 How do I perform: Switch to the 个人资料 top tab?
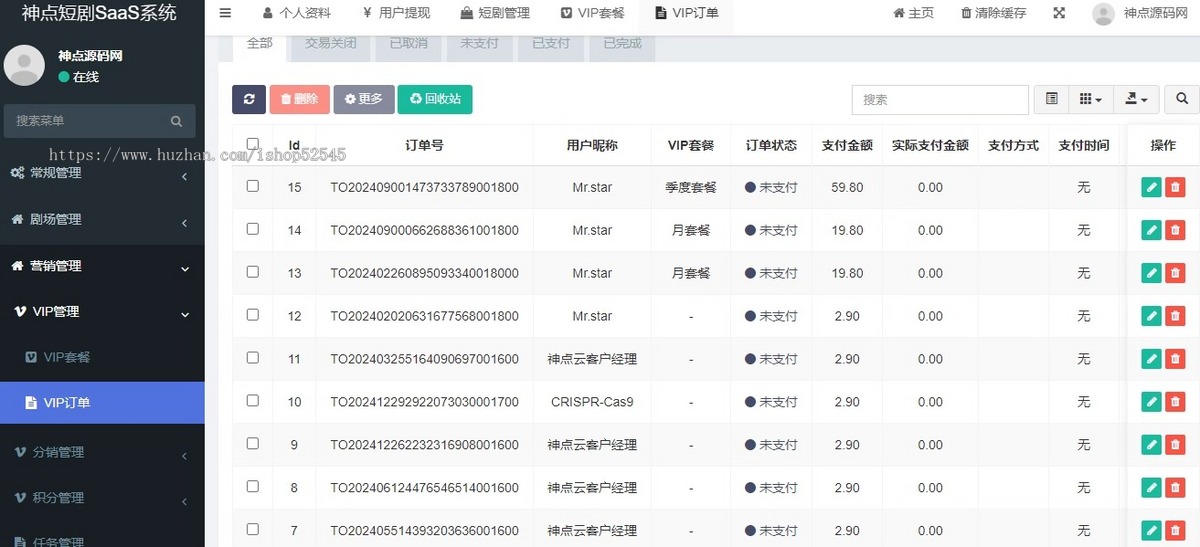coord(297,13)
